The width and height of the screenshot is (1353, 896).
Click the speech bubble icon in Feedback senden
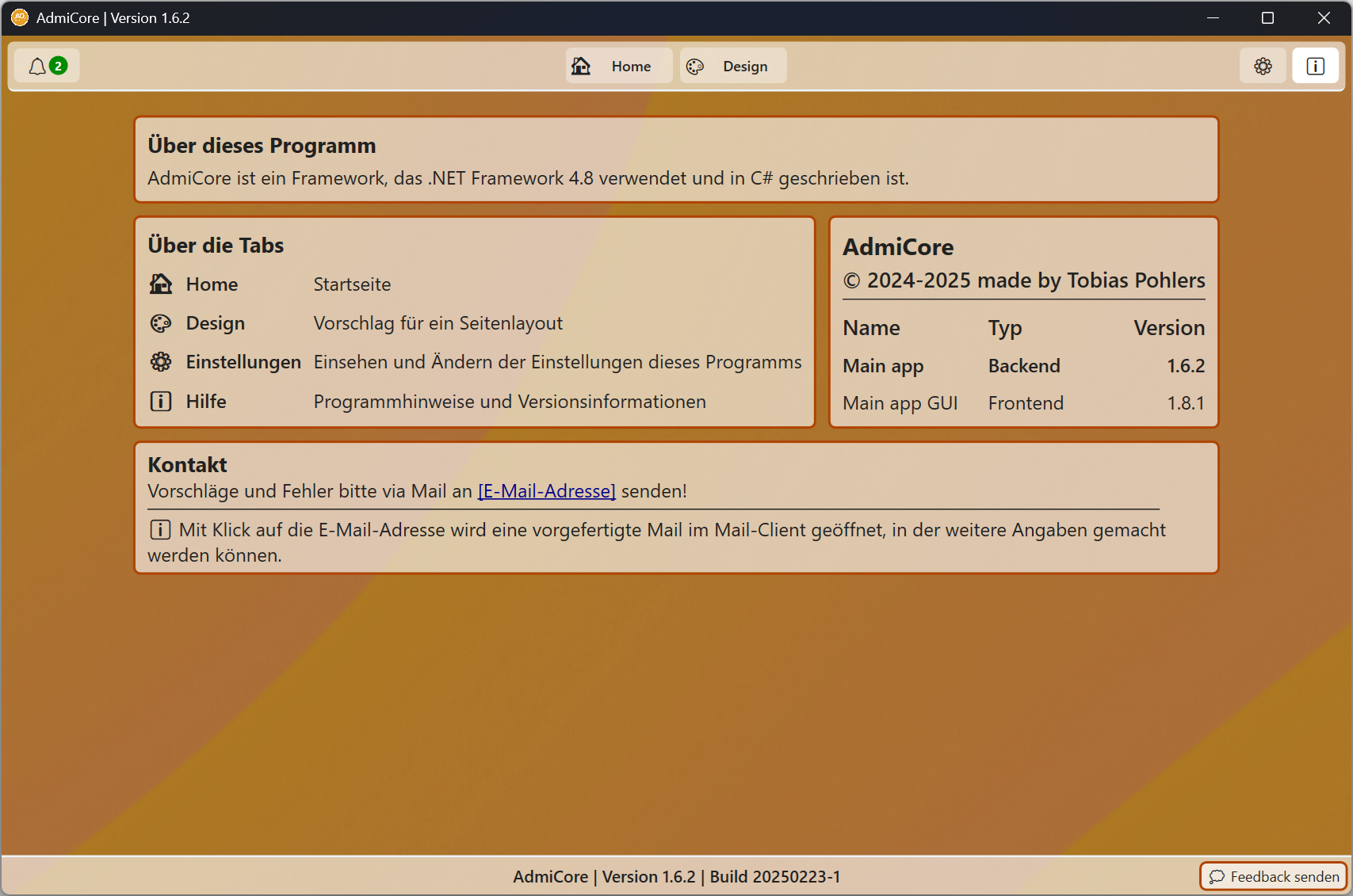tap(1217, 877)
